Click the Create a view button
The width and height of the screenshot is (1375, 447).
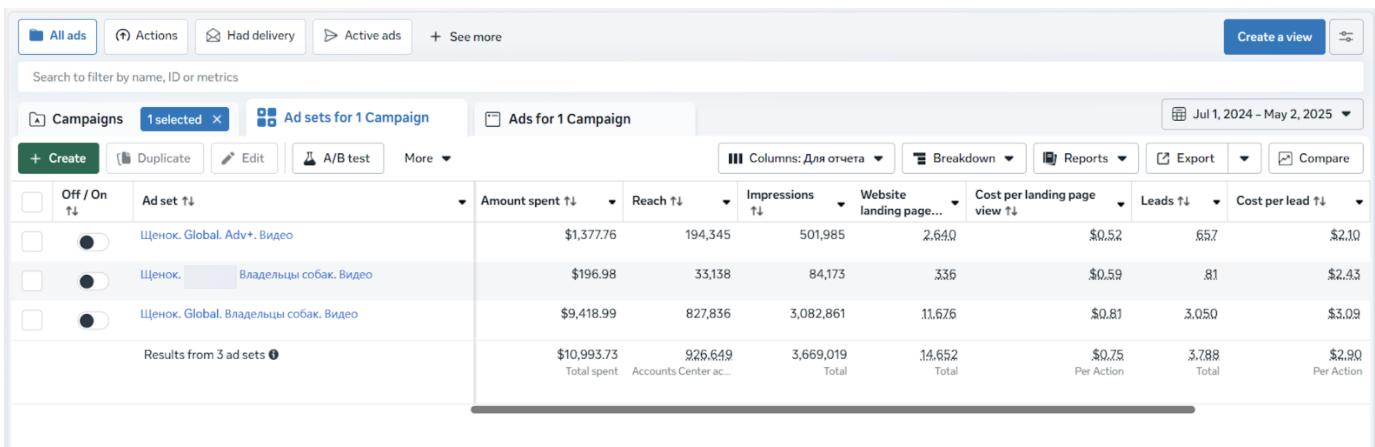1274,37
